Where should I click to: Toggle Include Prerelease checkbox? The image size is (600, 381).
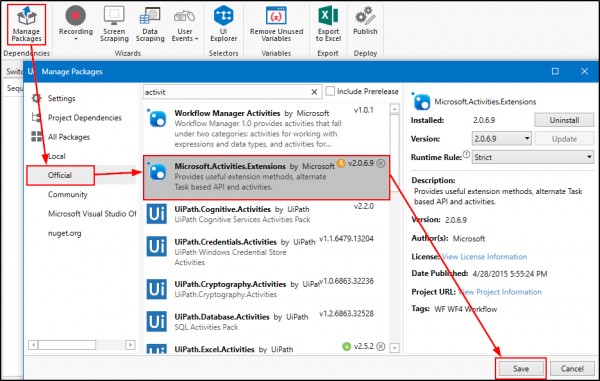tap(330, 91)
